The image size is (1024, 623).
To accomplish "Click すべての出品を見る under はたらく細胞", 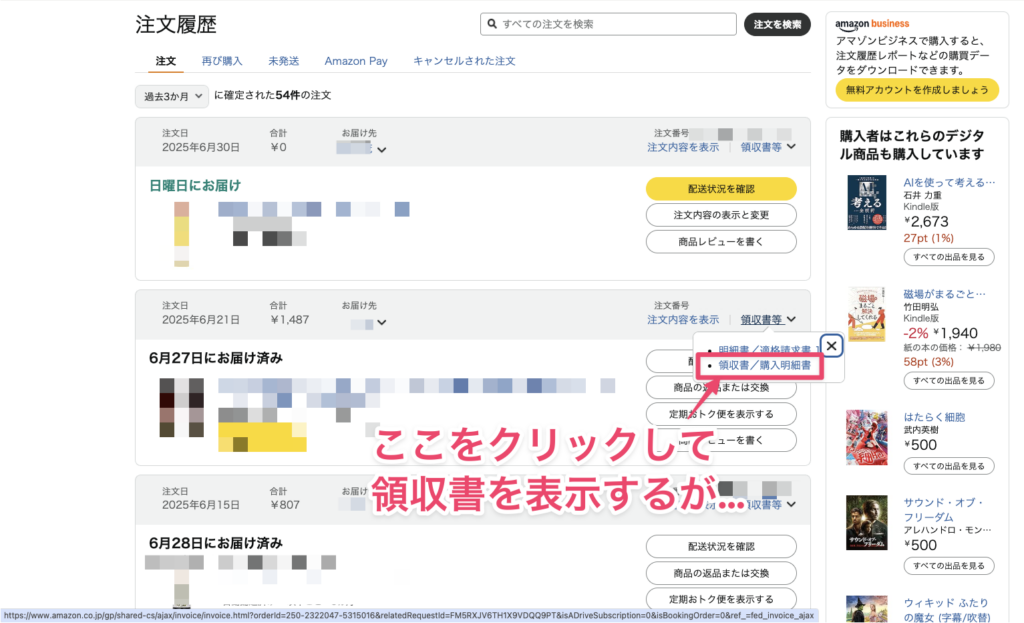I will pos(949,466).
